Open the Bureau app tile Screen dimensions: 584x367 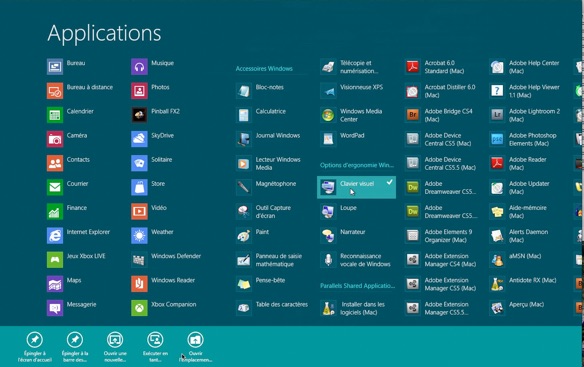pyautogui.click(x=66, y=67)
